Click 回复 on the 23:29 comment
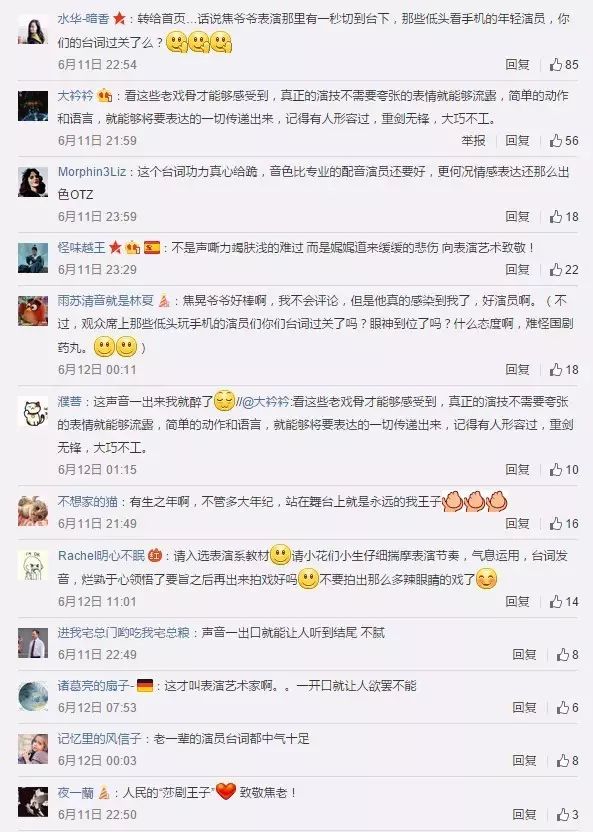 pyautogui.click(x=517, y=270)
